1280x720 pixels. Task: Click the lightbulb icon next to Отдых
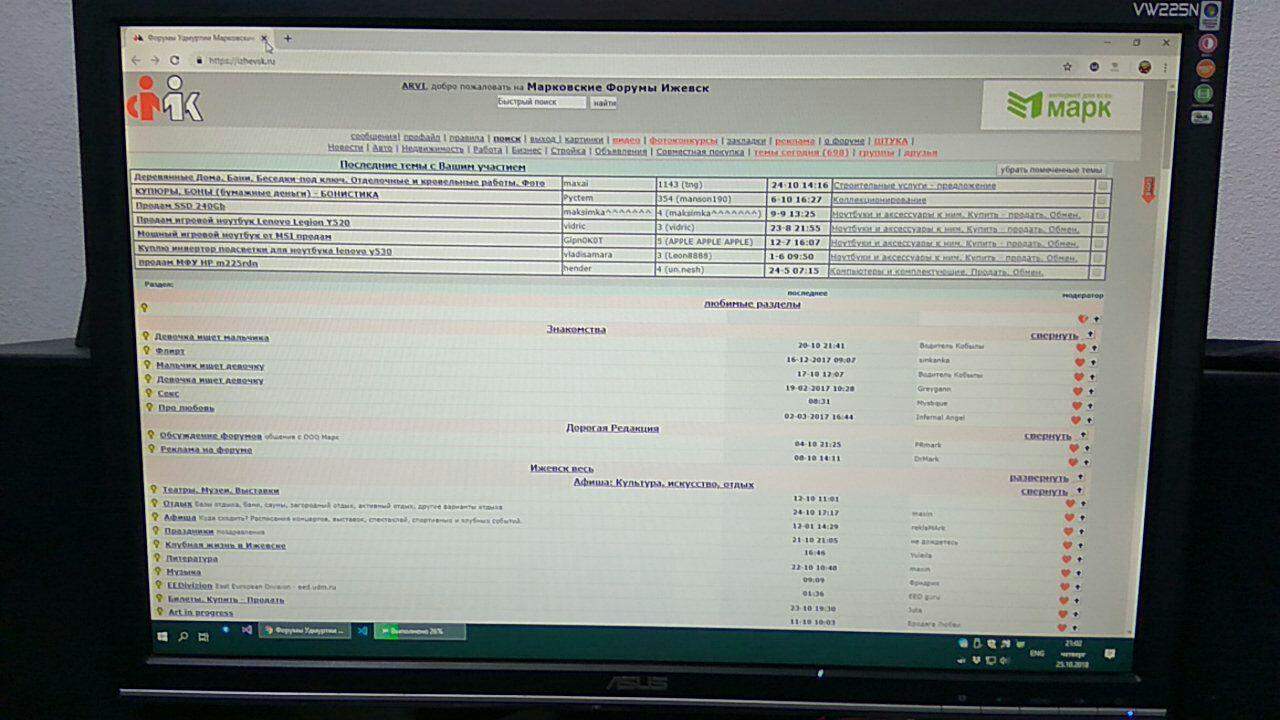pos(154,504)
